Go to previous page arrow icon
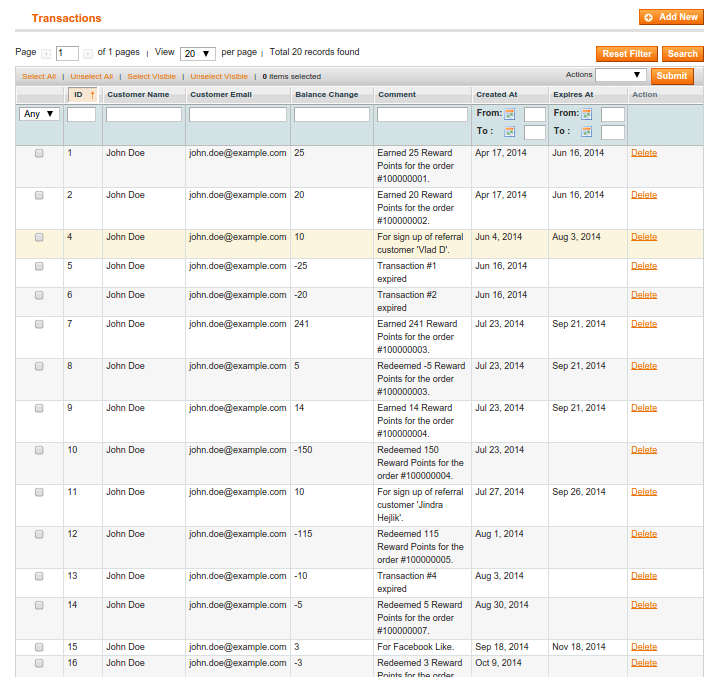The image size is (725, 680). (46, 54)
